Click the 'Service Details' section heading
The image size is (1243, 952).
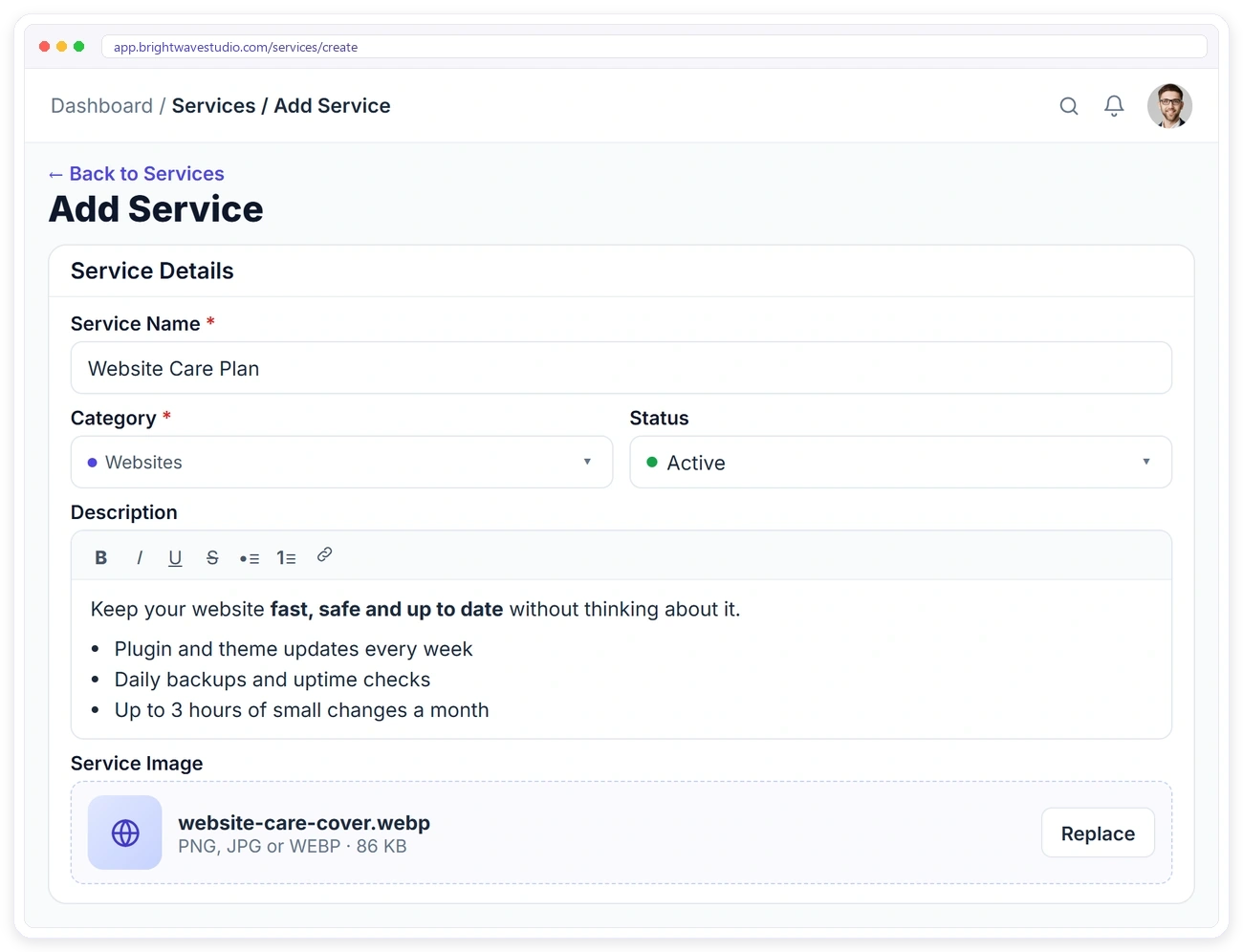[152, 271]
